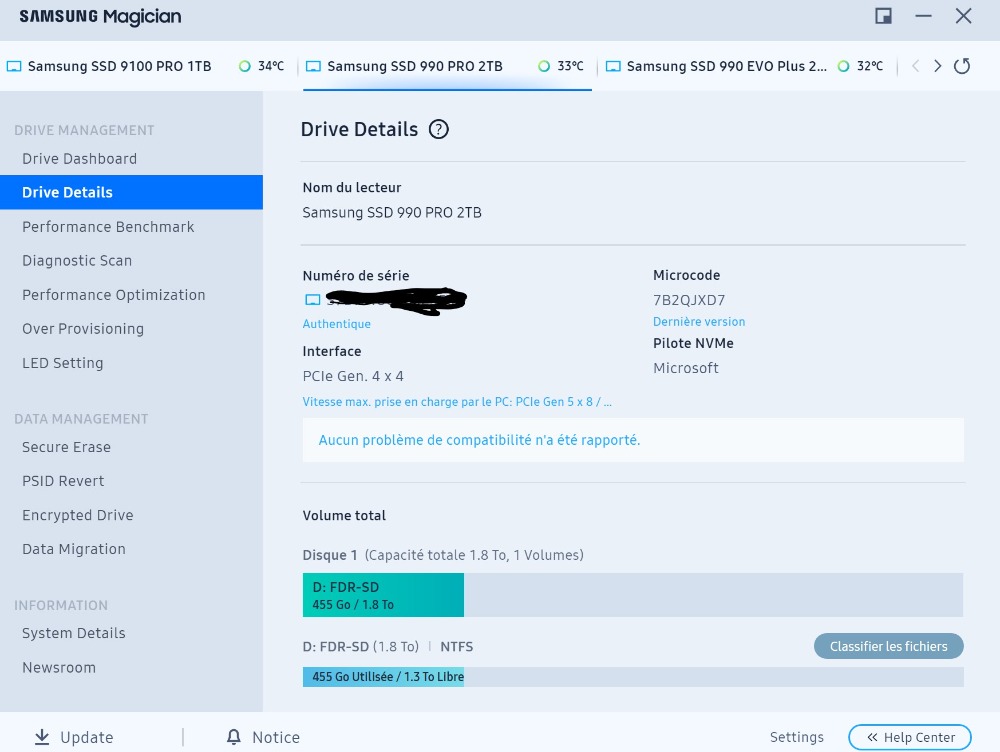Expand the truncated Vitesse max. link
The image size is (1000, 752).
click(457, 402)
